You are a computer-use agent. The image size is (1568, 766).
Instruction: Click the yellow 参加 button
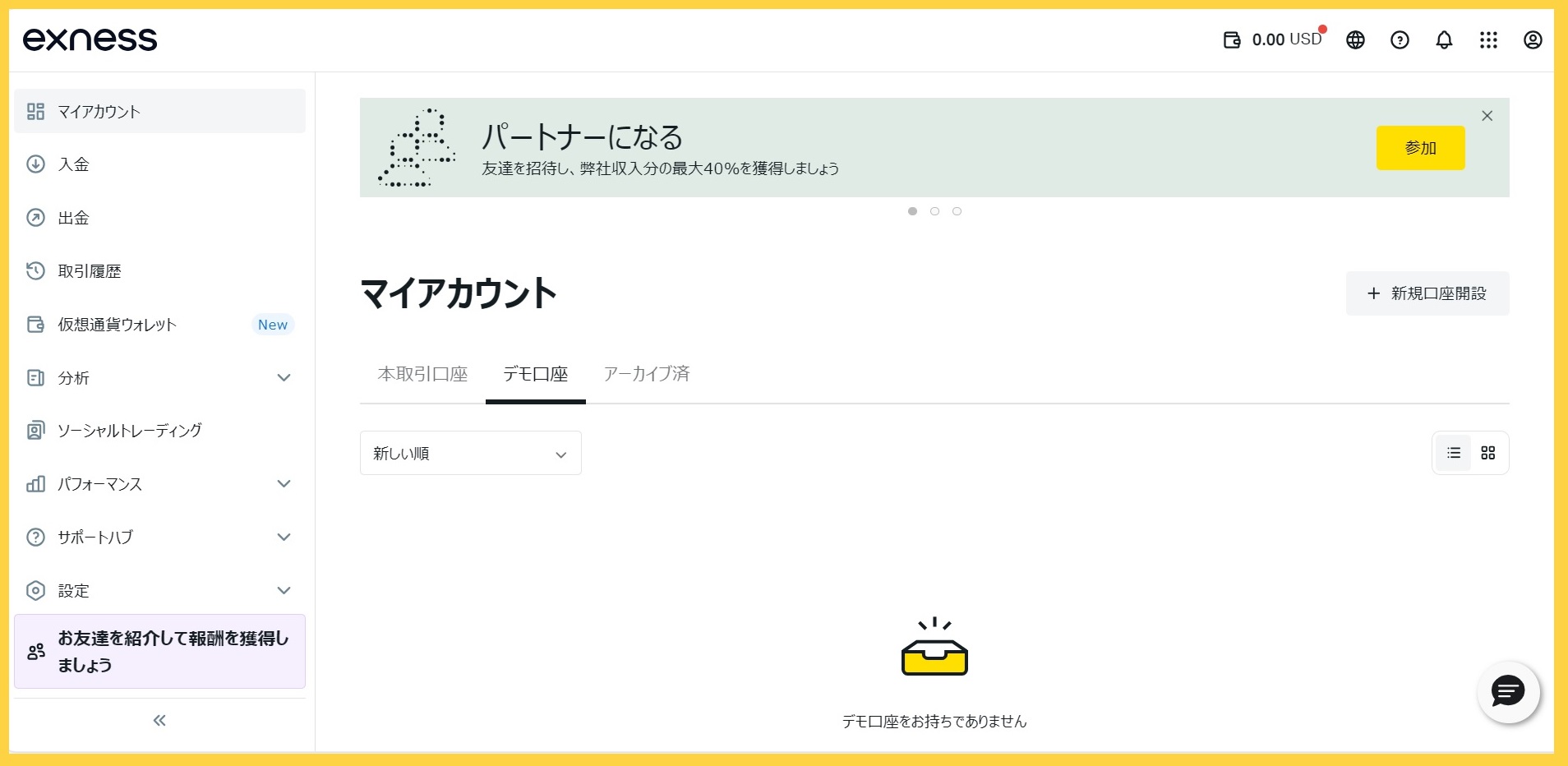[x=1420, y=148]
